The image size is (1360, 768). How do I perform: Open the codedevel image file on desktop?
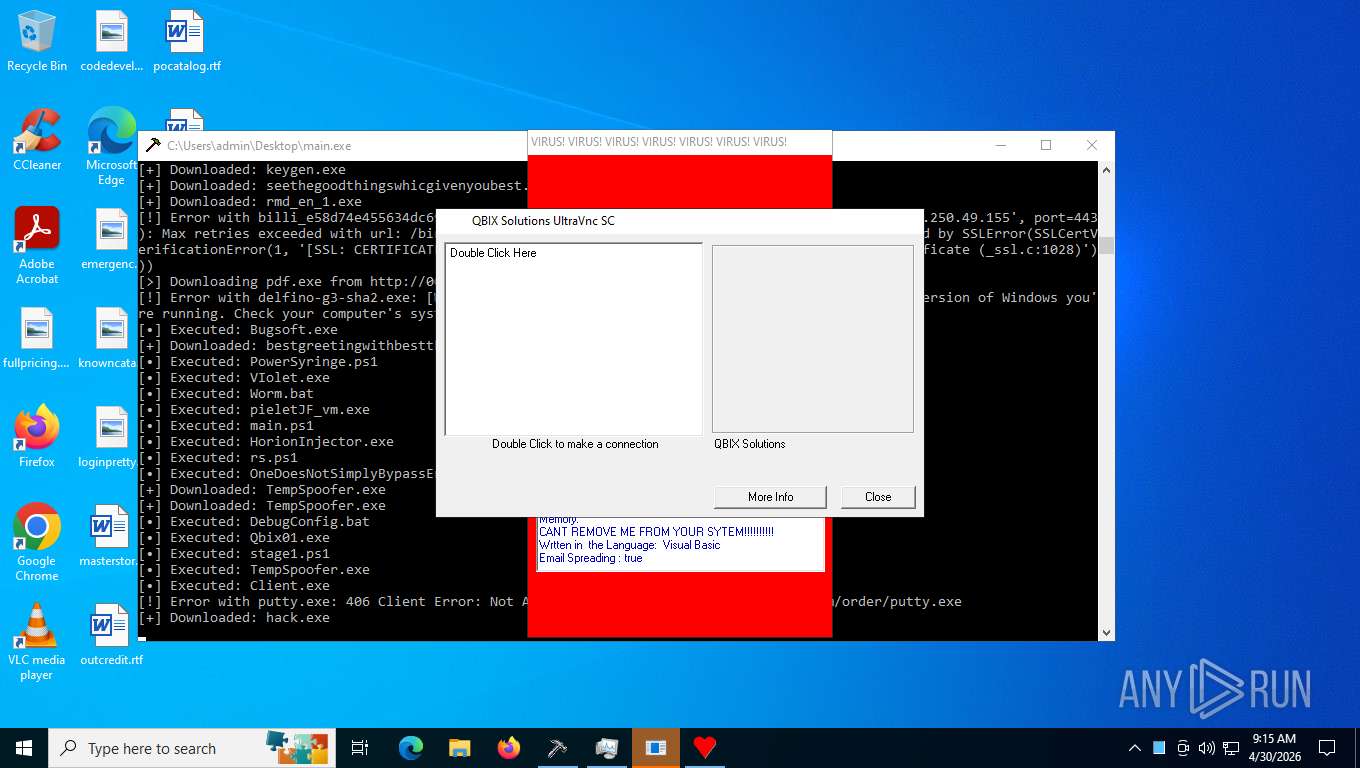pyautogui.click(x=111, y=41)
